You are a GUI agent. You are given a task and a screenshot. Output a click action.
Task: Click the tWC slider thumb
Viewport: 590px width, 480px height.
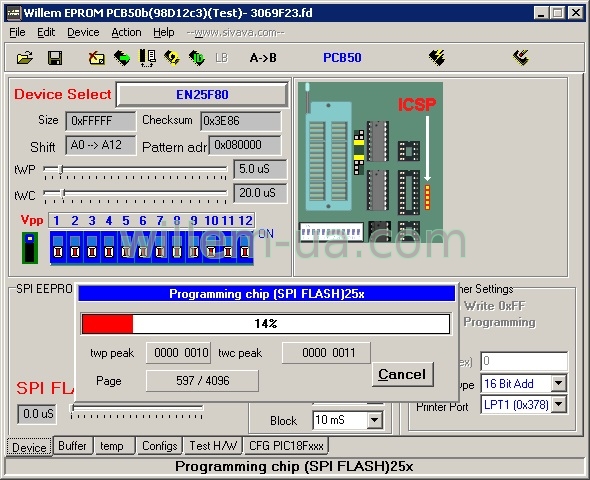(x=63, y=193)
